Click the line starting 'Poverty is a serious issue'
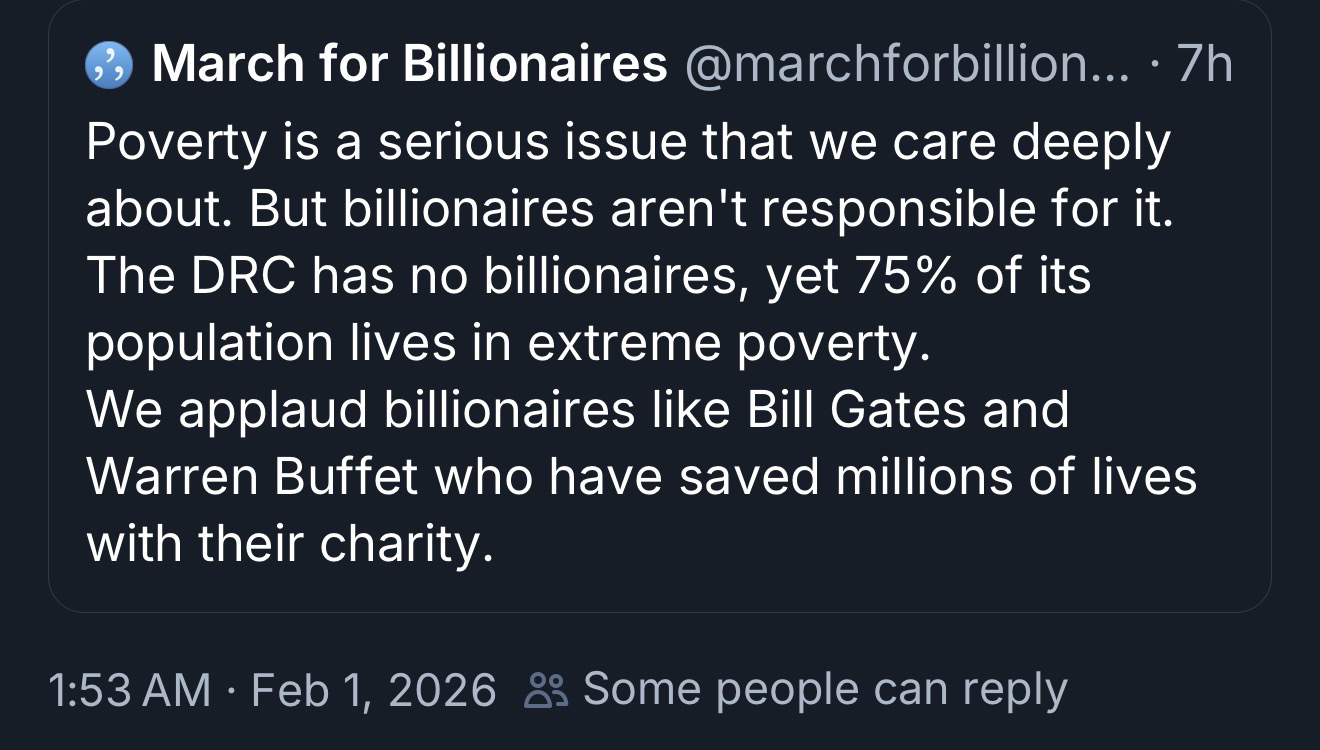The width and height of the screenshot is (1320, 750). [627, 143]
